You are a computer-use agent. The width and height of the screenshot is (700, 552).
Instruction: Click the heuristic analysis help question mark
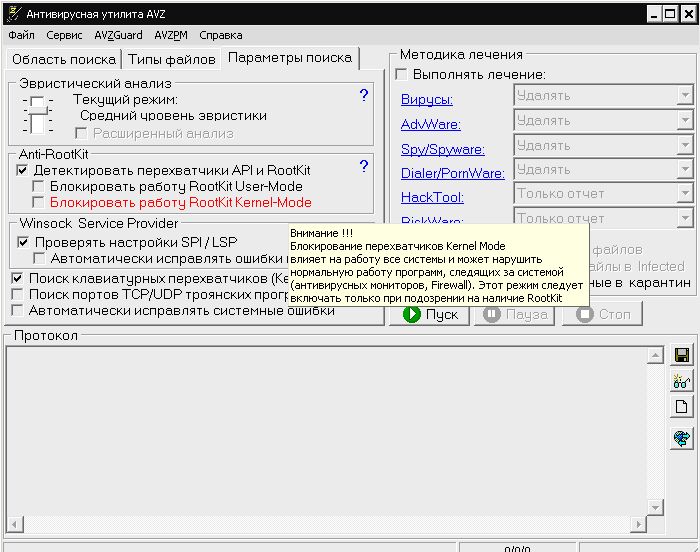[x=364, y=95]
